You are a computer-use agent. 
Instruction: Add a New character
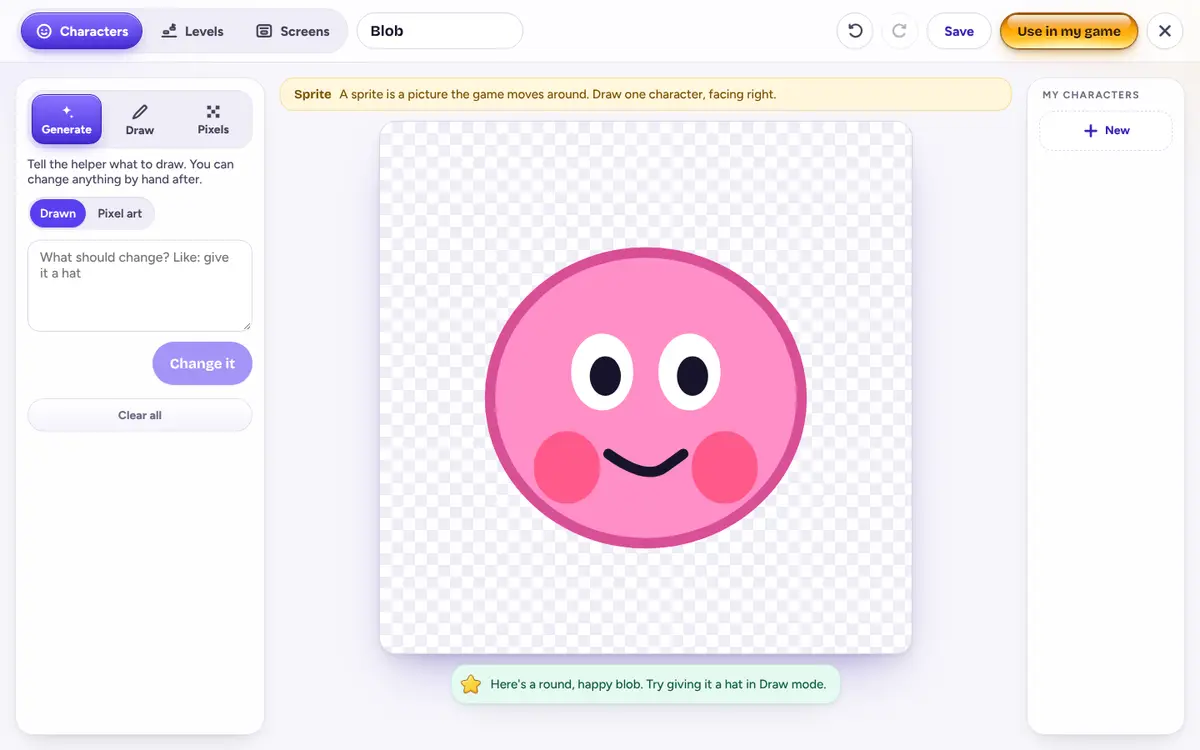[x=1106, y=131]
